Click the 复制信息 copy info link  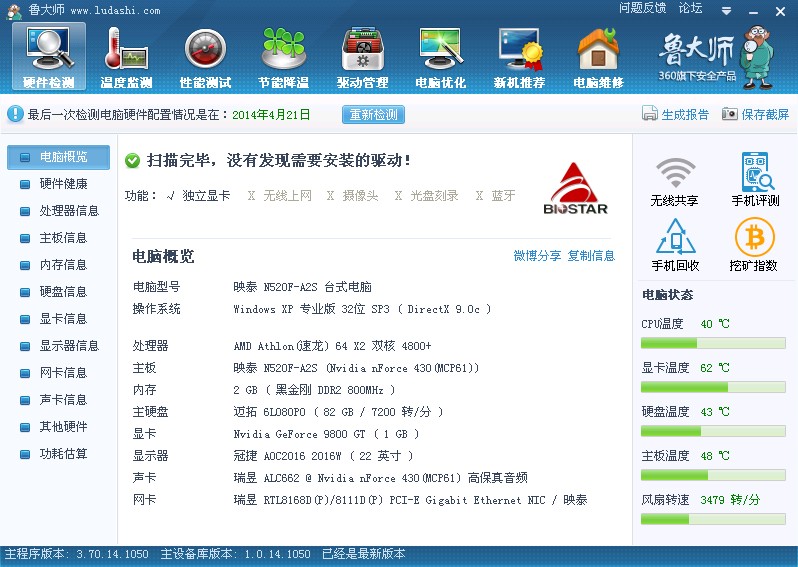click(591, 256)
